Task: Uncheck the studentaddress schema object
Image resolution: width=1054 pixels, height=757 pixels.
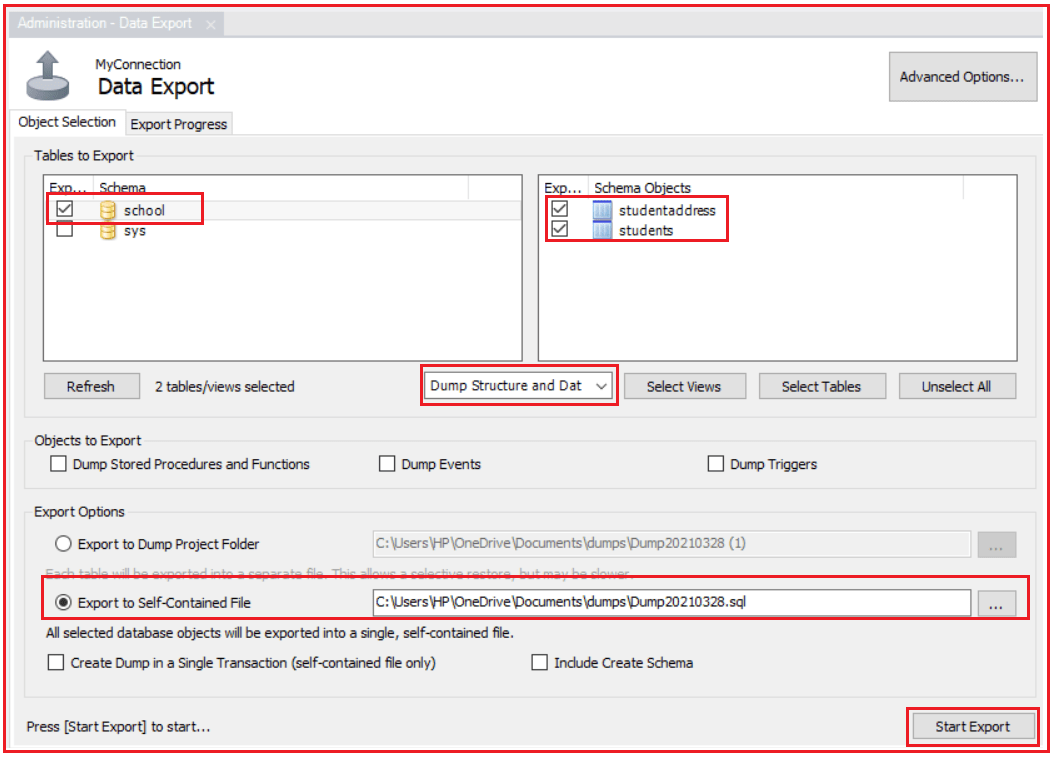Action: (560, 210)
